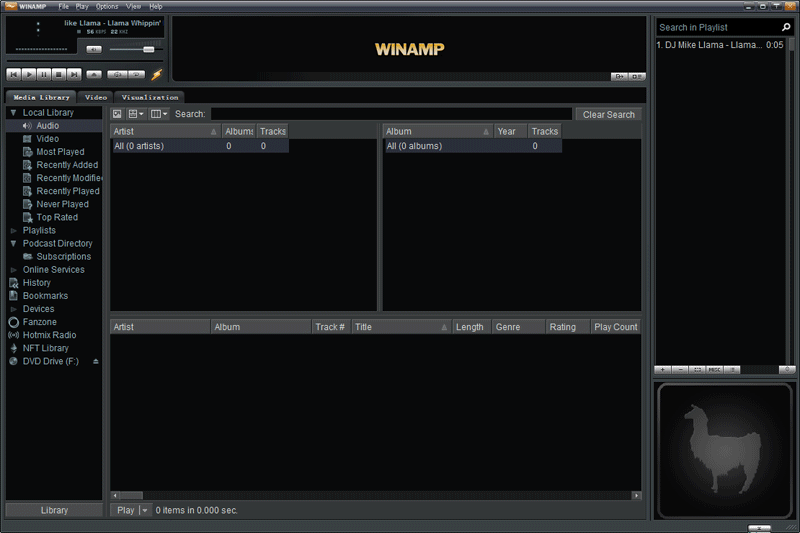Sort track list by Play Count column

click(x=615, y=327)
